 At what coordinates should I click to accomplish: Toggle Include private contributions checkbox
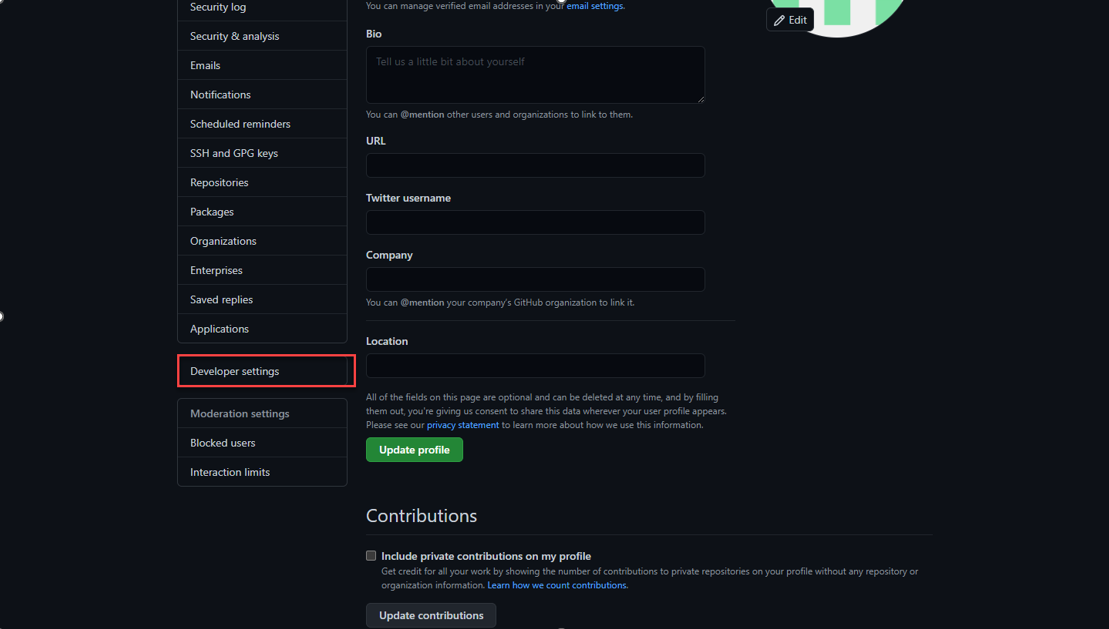[371, 556]
